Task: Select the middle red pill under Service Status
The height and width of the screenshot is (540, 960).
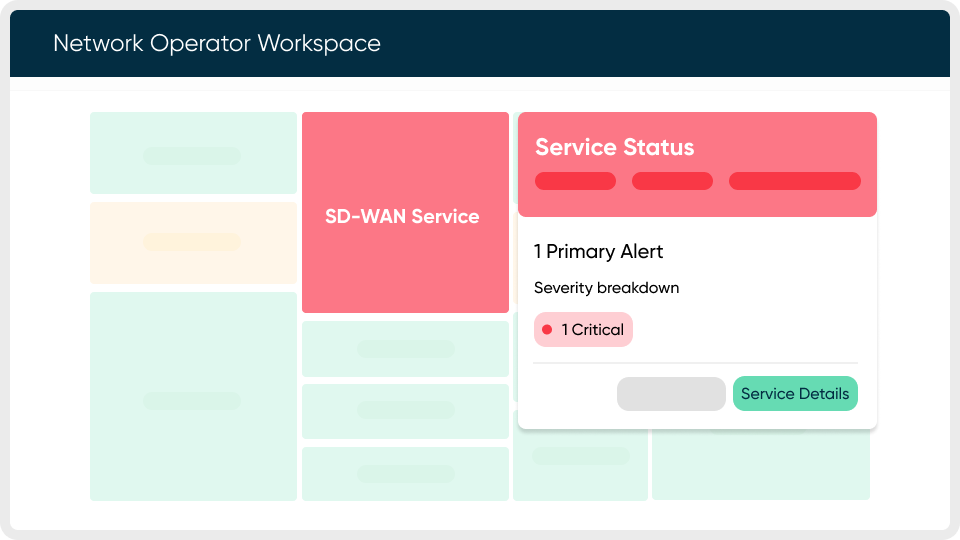Action: pyautogui.click(x=672, y=181)
